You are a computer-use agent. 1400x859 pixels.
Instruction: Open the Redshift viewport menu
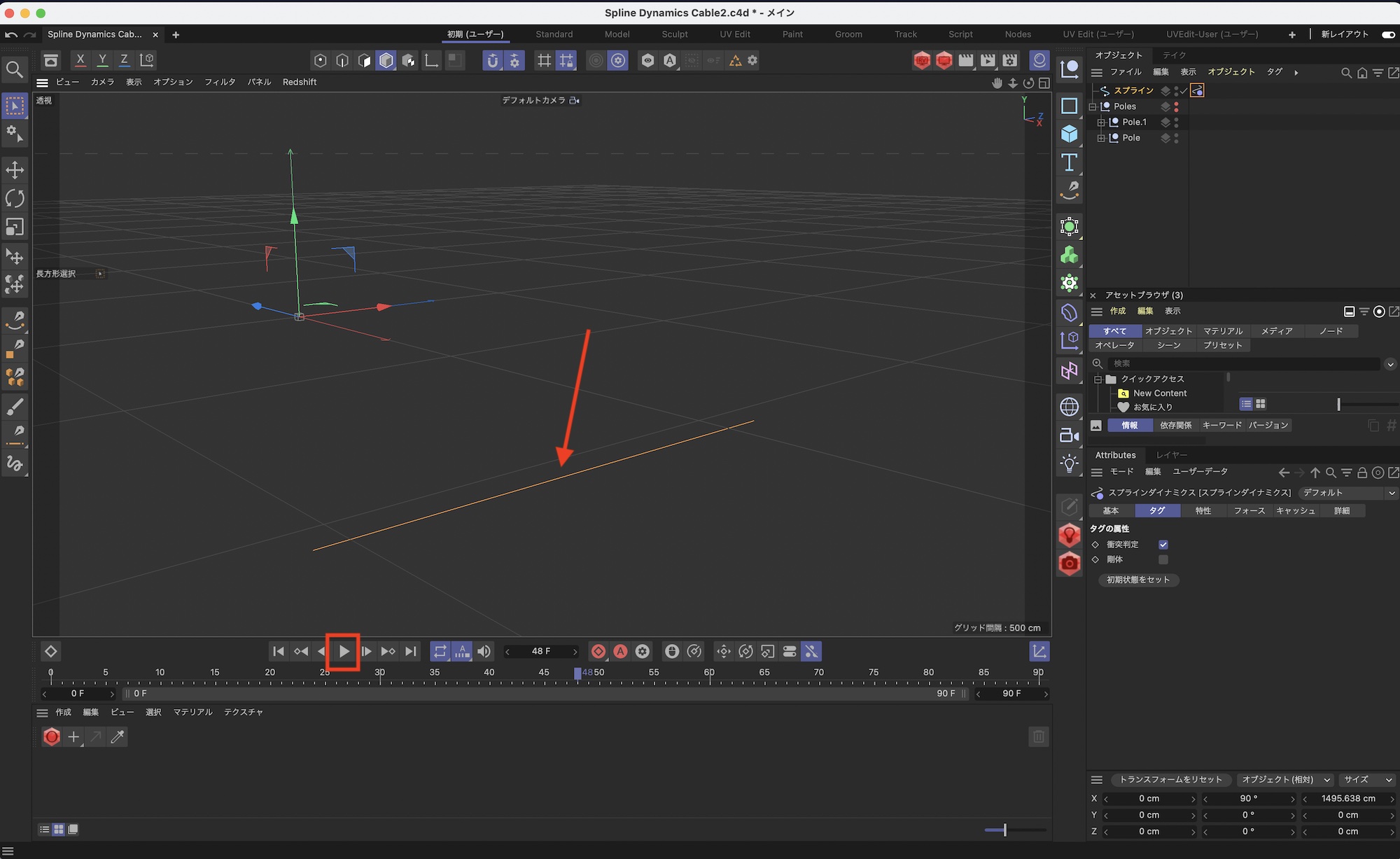point(300,82)
